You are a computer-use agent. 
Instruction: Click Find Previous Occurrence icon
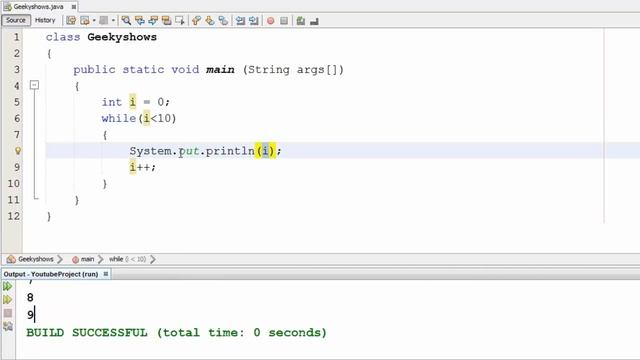(x=140, y=20)
